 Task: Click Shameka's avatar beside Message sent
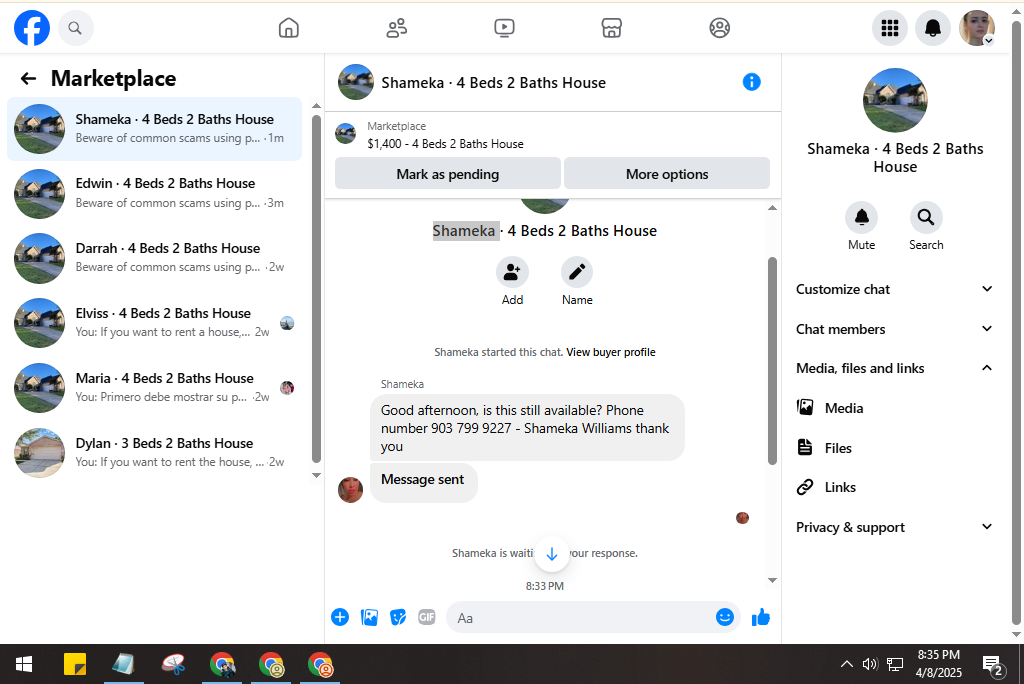tap(350, 490)
